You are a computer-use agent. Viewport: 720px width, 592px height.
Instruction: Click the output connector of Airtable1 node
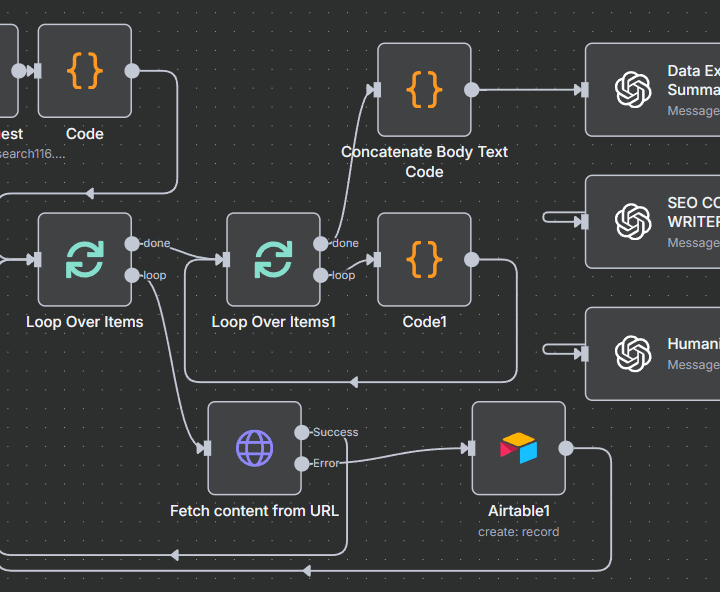tap(566, 448)
